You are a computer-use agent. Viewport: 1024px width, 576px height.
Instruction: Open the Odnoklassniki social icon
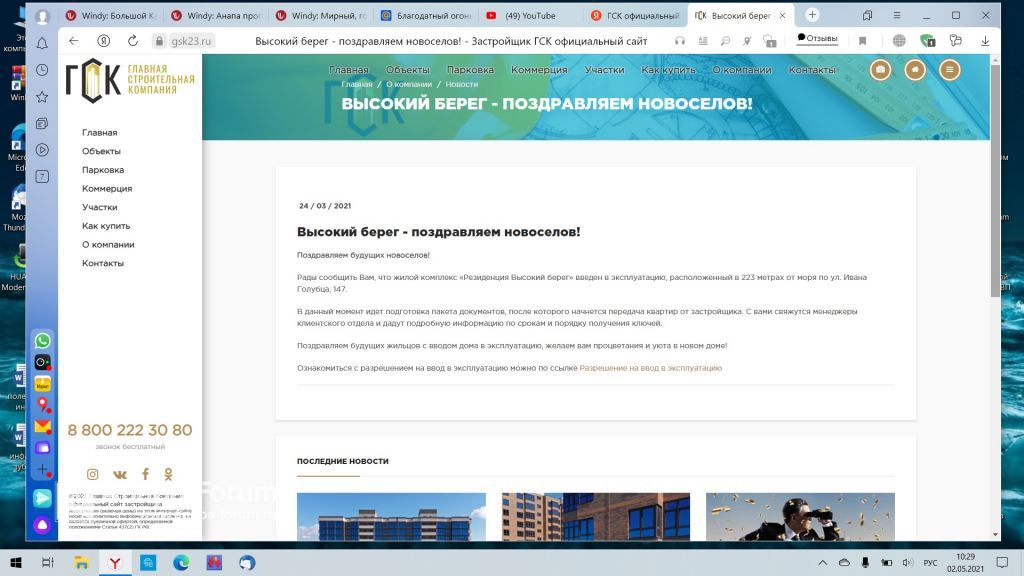168,474
